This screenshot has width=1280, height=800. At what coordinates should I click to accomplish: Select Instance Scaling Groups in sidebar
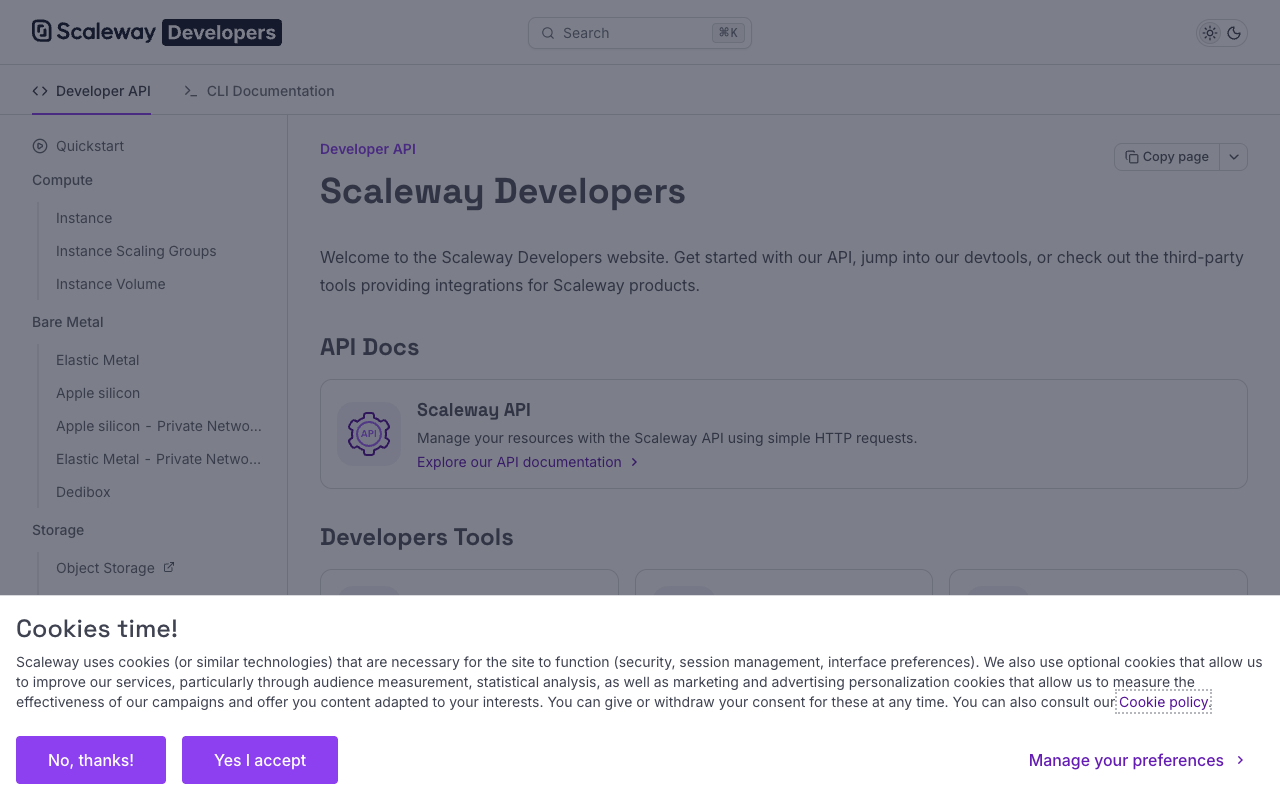coord(136,251)
